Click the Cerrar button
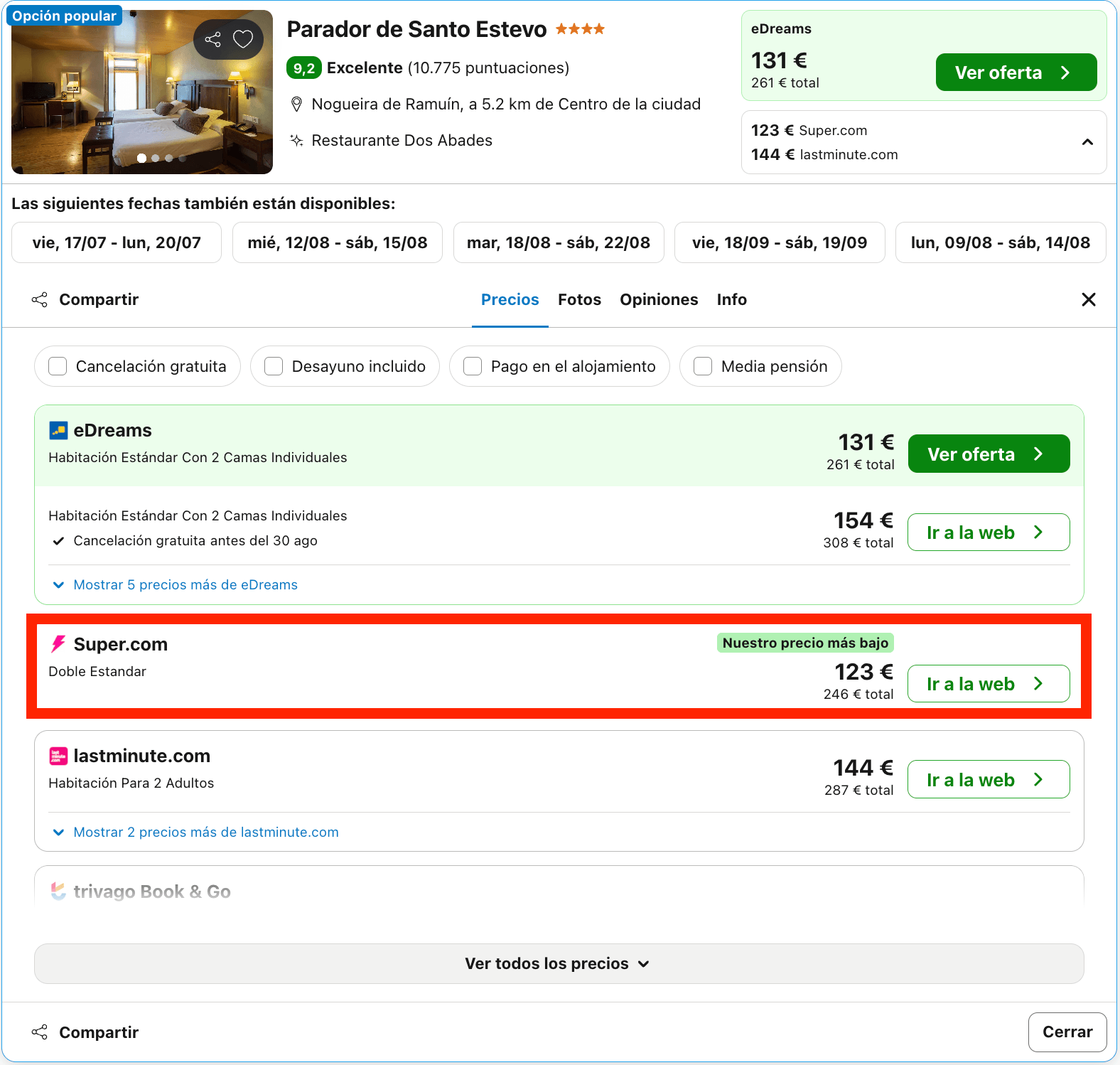Viewport: 1120px width, 1065px height. point(1067,1032)
